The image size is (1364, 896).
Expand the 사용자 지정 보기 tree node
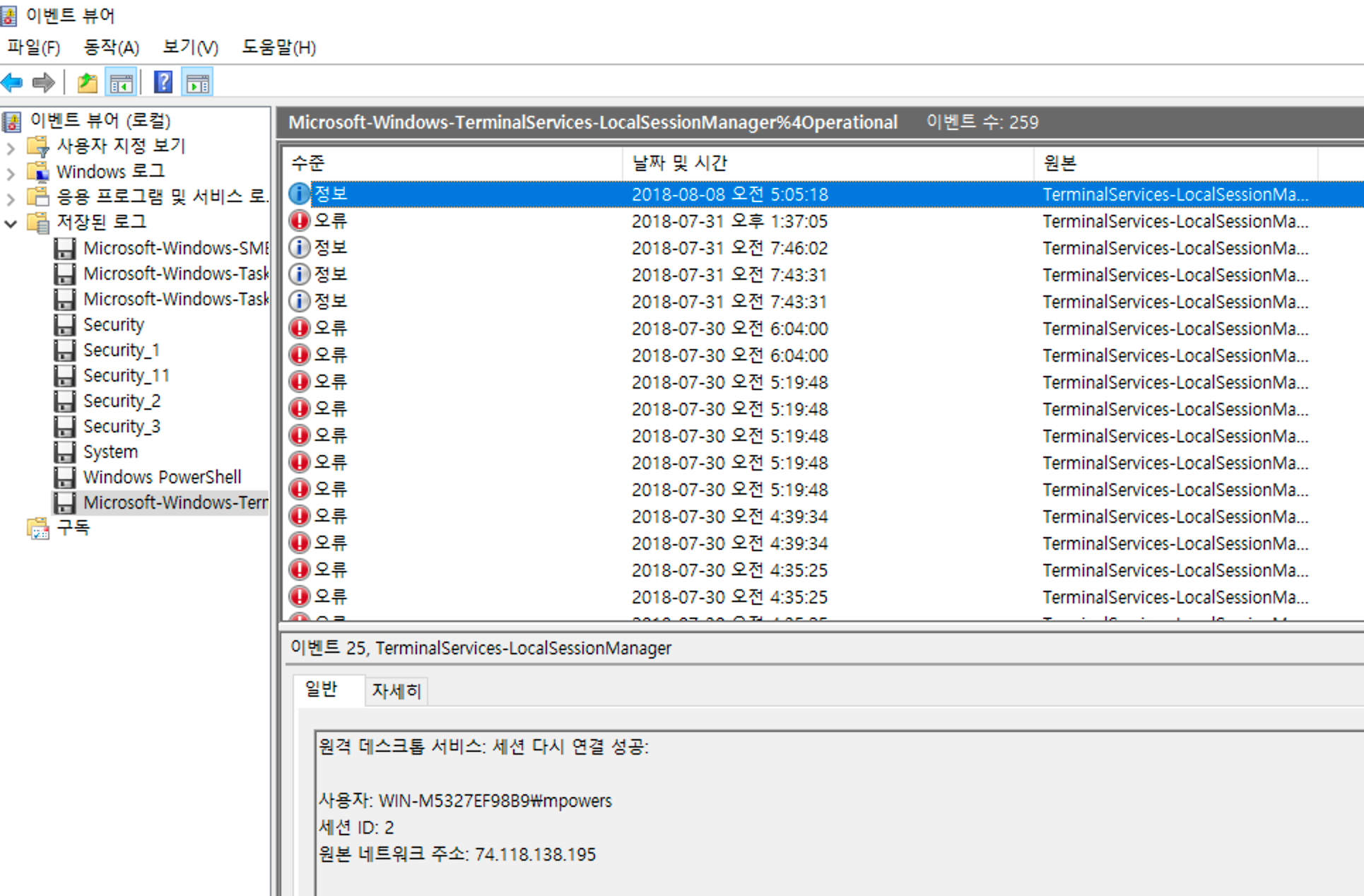coord(11,148)
